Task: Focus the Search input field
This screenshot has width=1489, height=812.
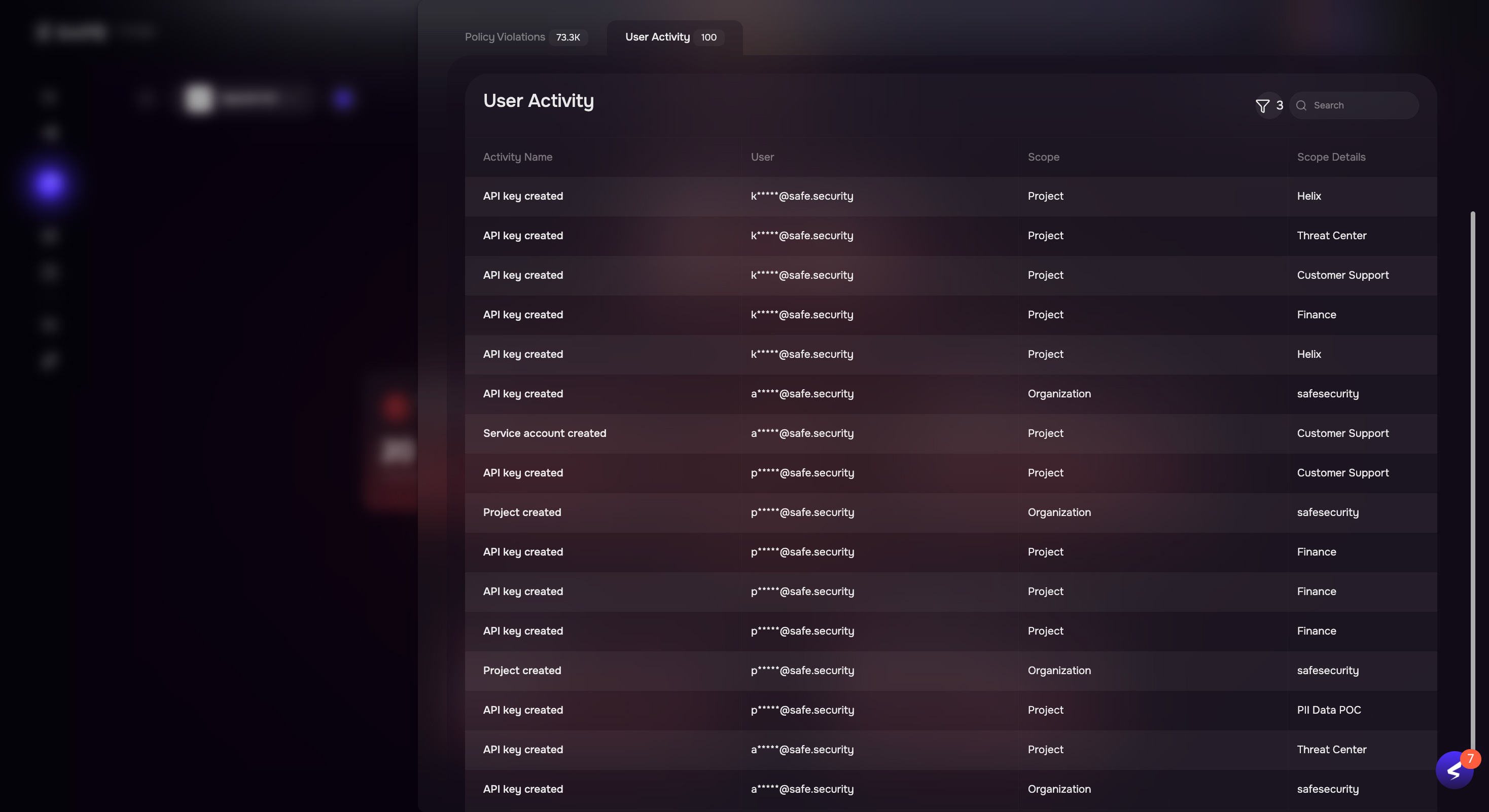Action: point(1354,106)
